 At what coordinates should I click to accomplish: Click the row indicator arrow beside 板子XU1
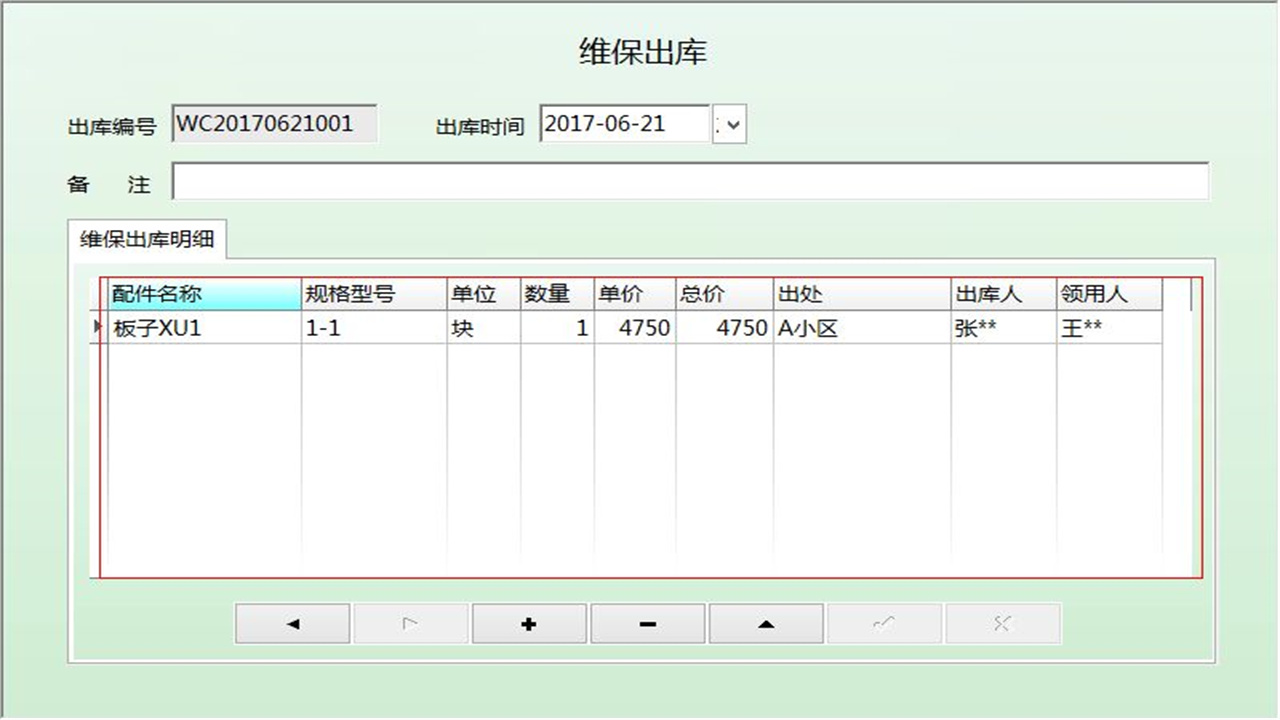(x=95, y=327)
